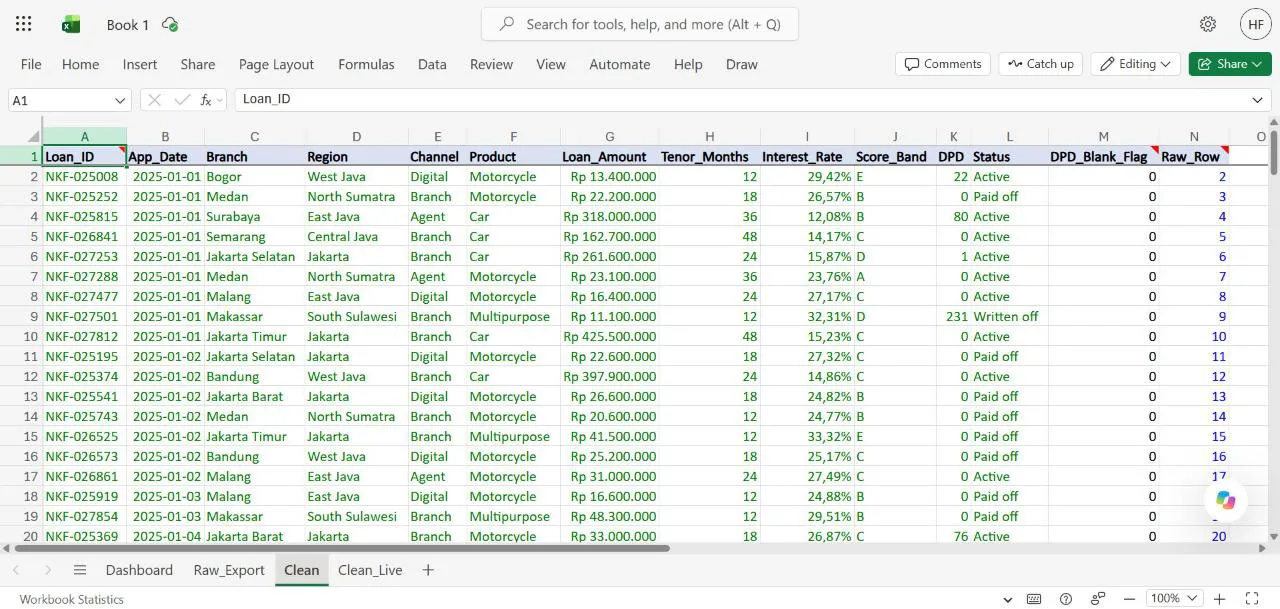Click Workbook Statistics in status bar

(x=72, y=599)
